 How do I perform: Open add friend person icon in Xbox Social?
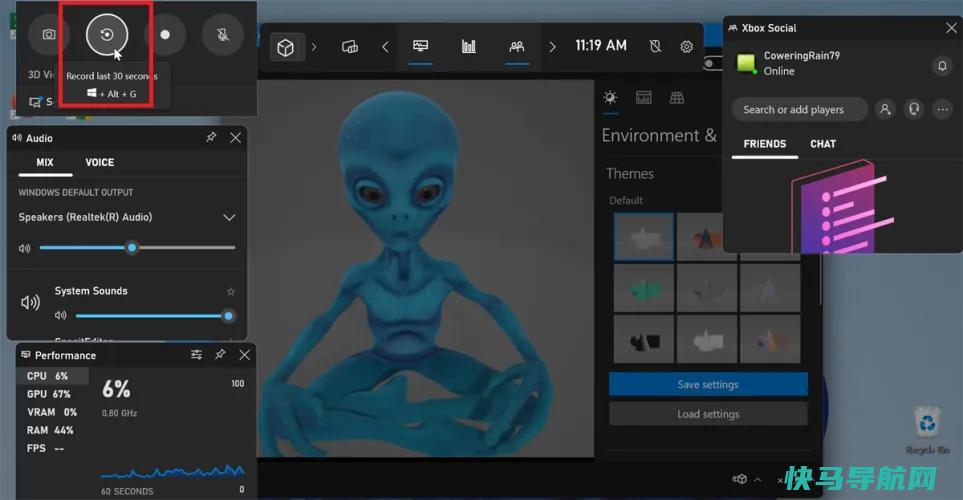point(885,109)
